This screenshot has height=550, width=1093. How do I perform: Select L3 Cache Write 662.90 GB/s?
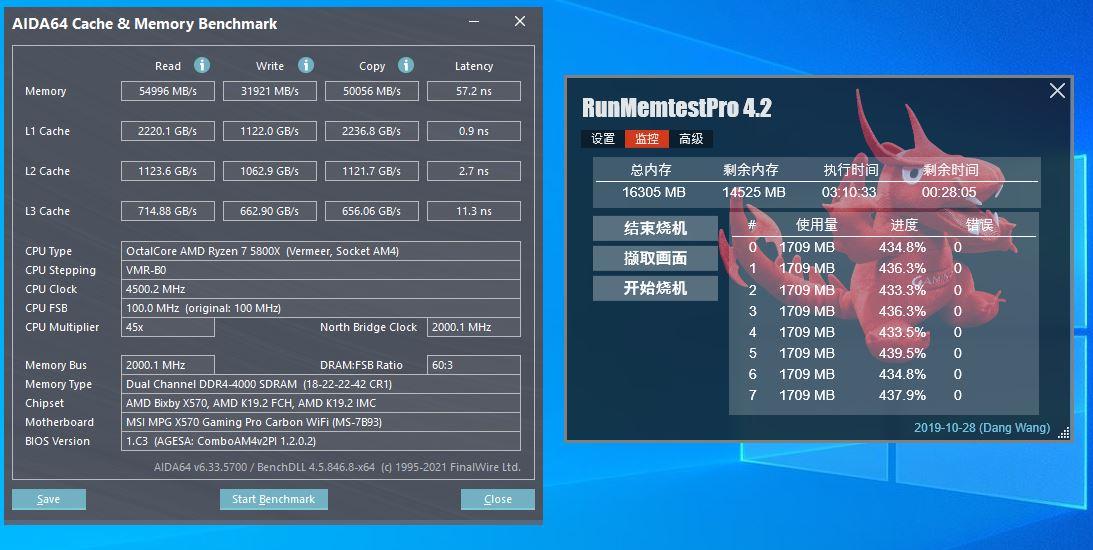pyautogui.click(x=270, y=211)
